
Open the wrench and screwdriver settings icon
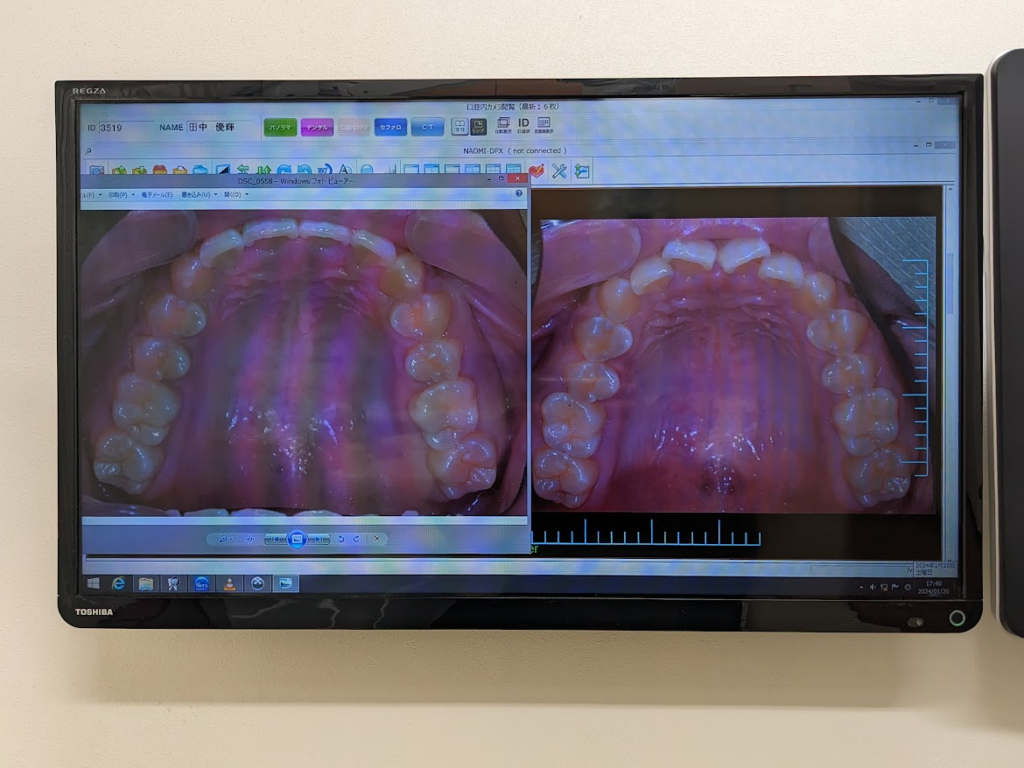click(x=559, y=171)
